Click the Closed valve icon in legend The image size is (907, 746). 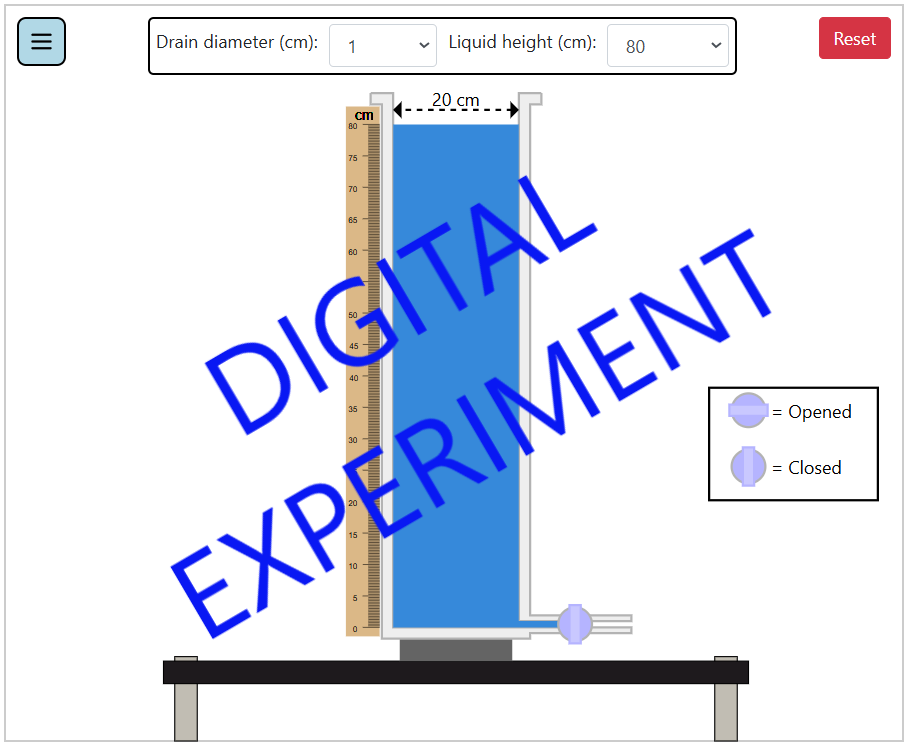click(x=748, y=467)
